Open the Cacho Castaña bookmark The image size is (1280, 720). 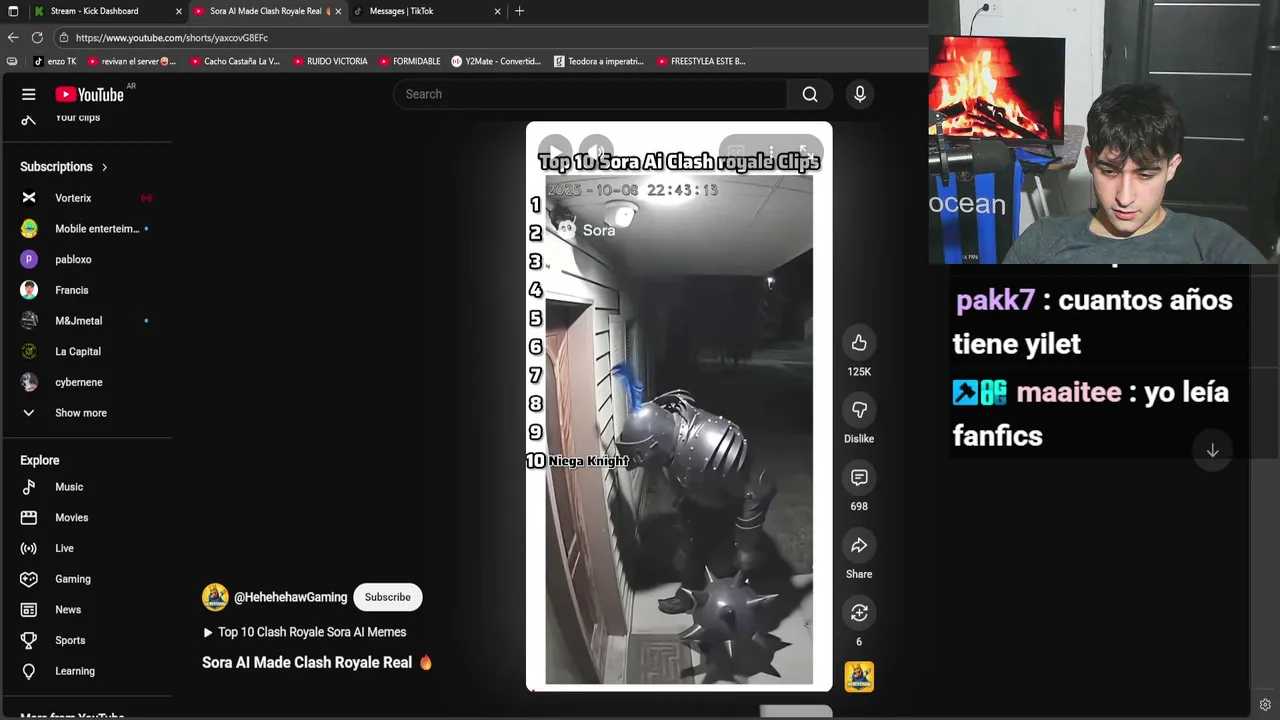pos(233,61)
